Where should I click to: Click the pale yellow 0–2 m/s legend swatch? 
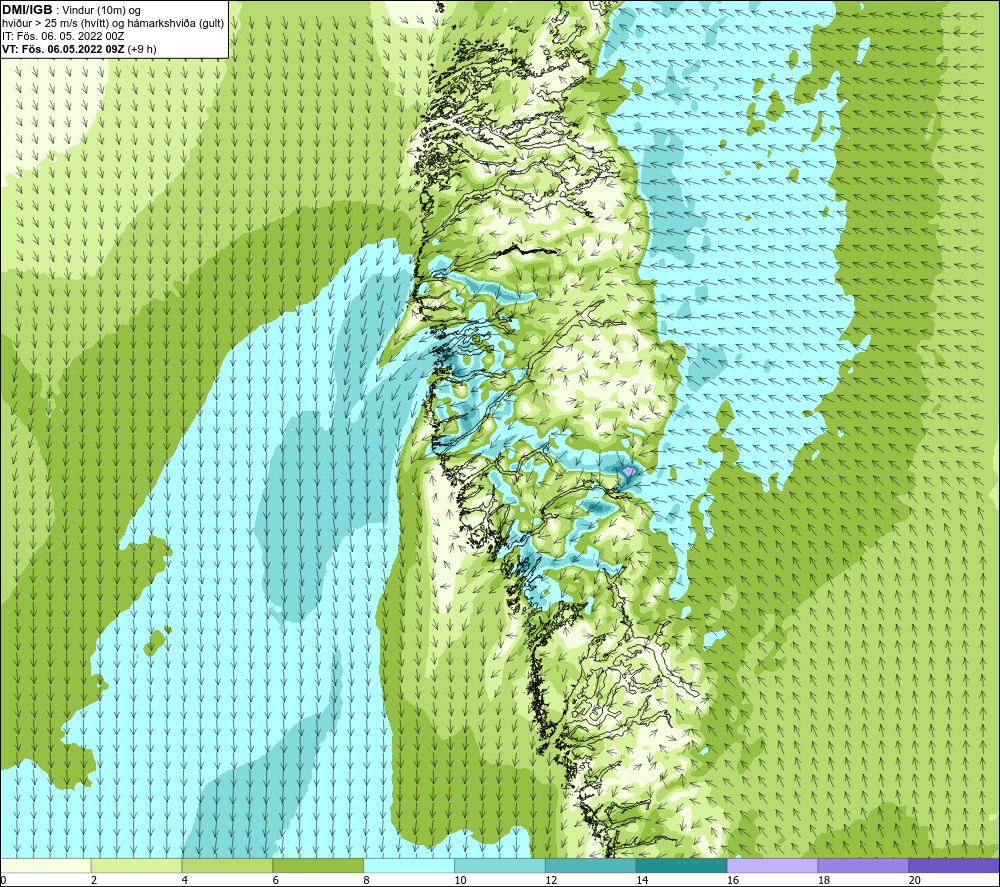coord(45,865)
